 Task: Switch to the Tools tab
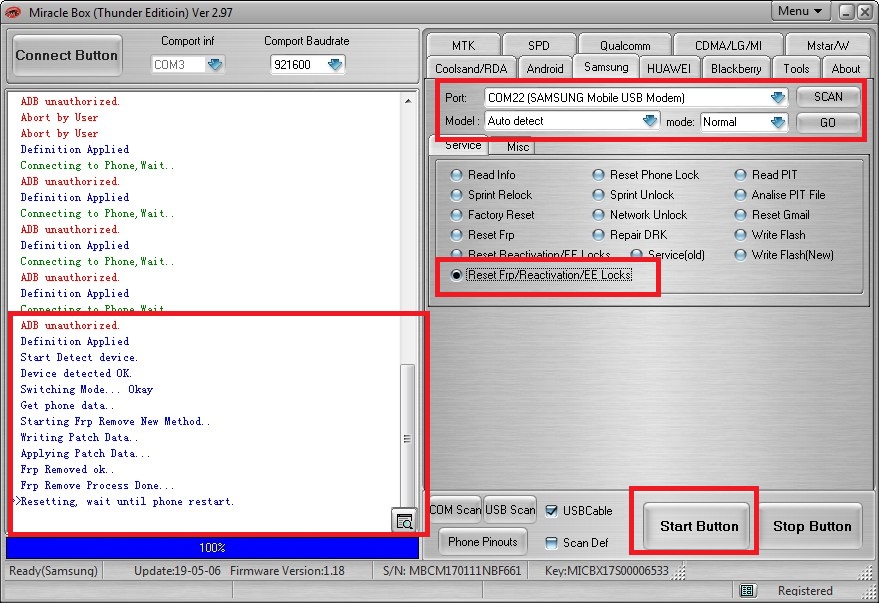[x=796, y=68]
